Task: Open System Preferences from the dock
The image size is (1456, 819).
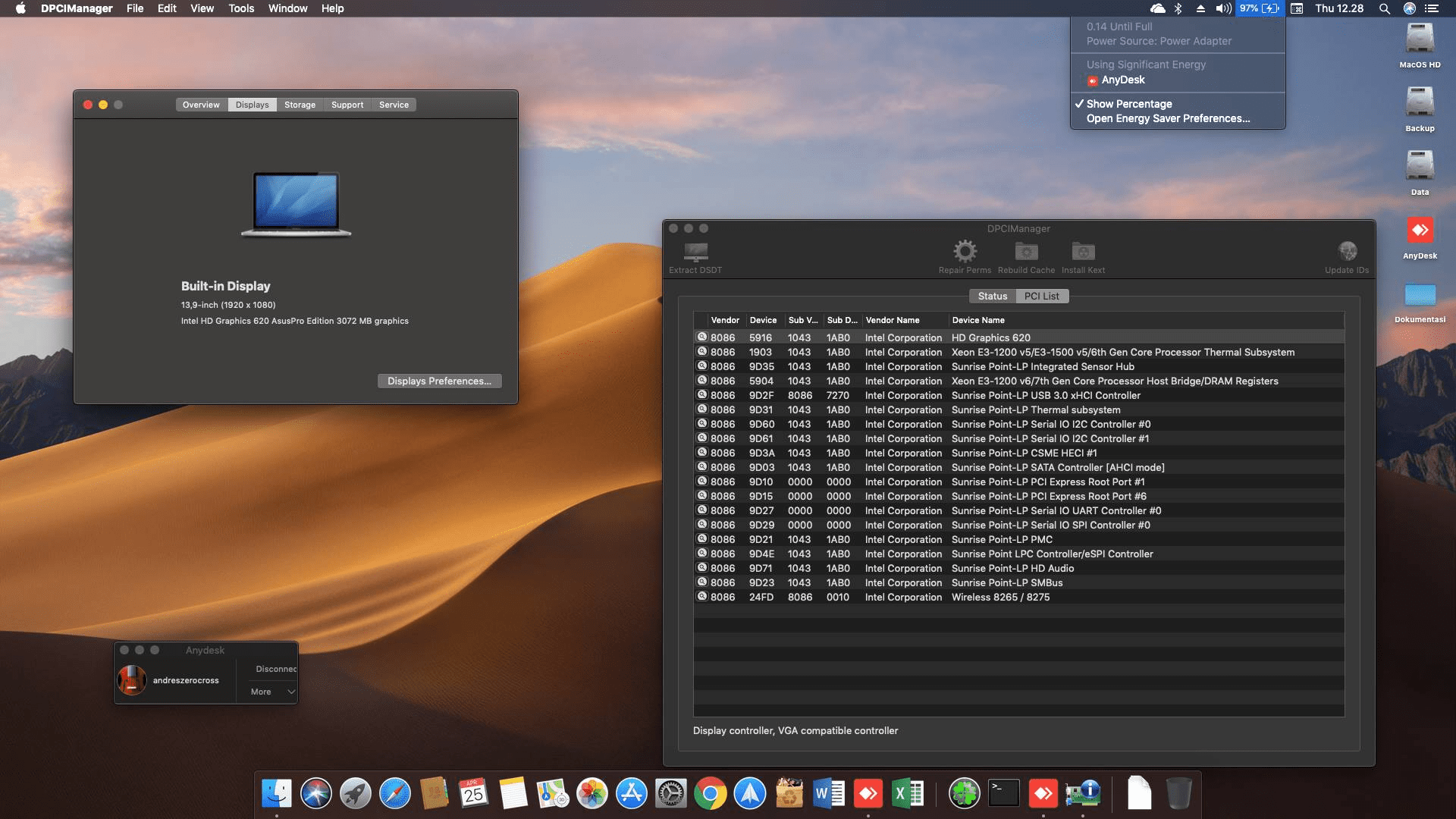Action: click(x=671, y=794)
